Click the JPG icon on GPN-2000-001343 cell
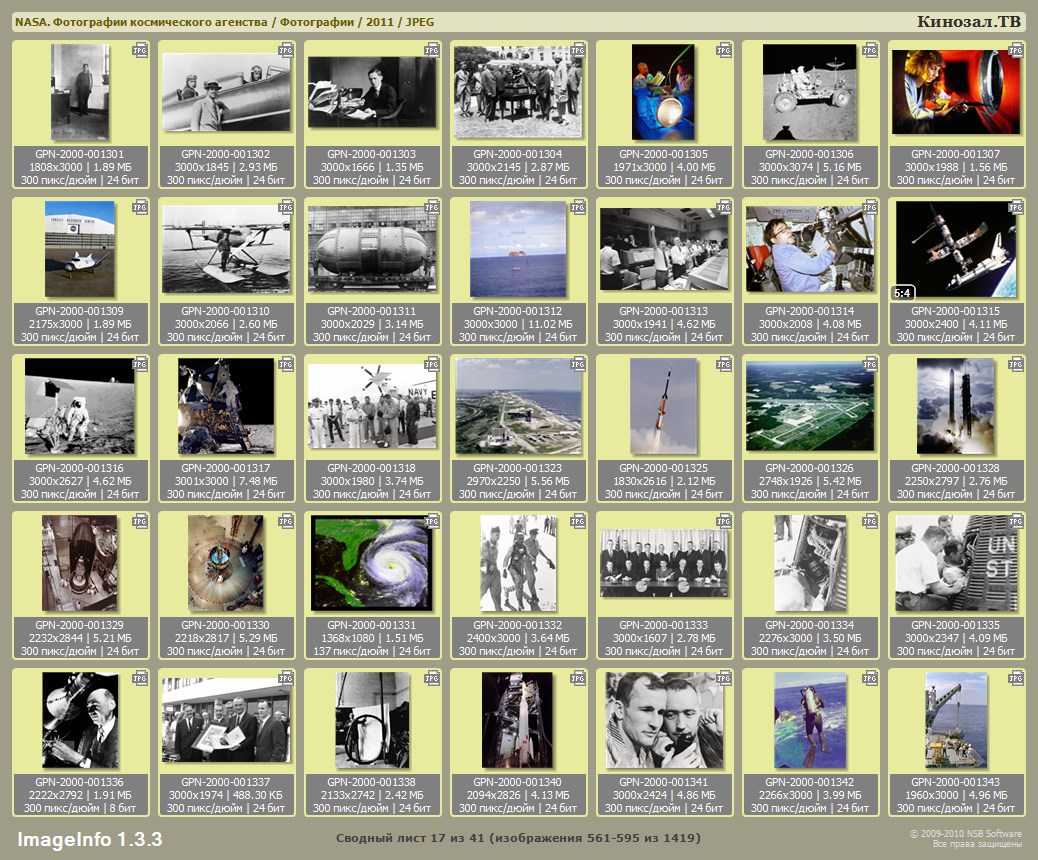 tap(1016, 678)
